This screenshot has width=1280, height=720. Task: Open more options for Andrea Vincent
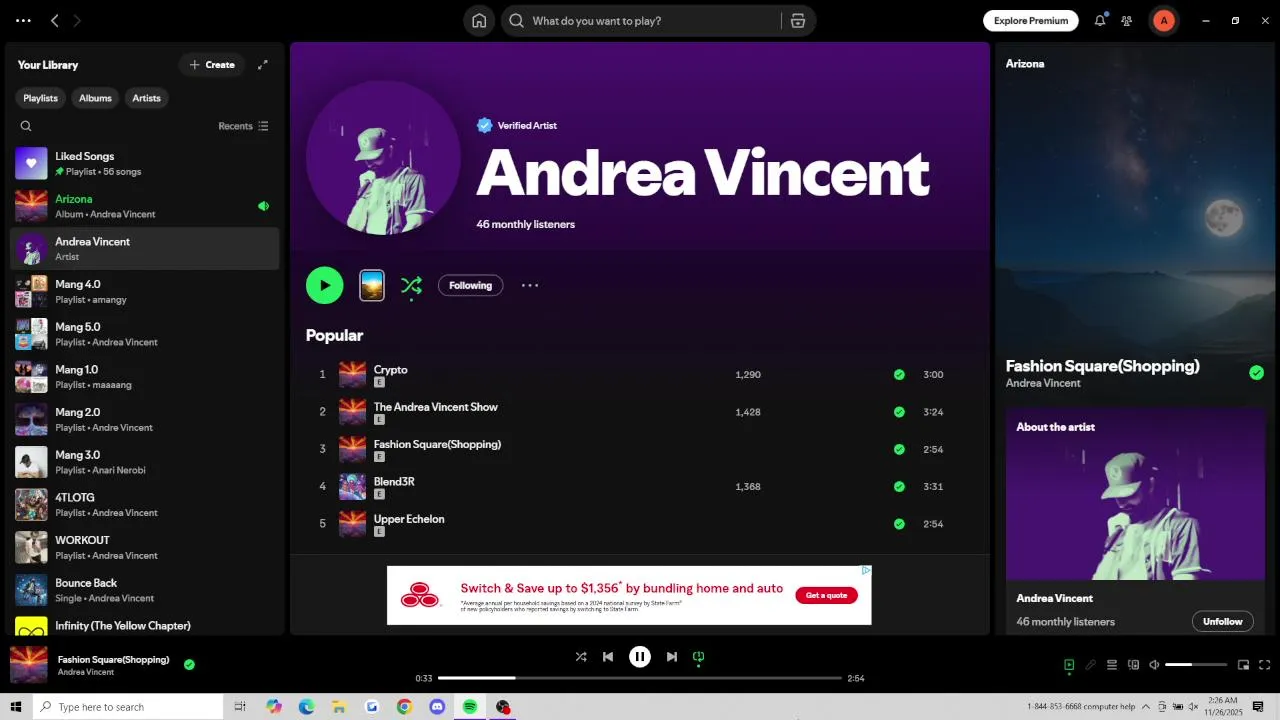point(530,285)
